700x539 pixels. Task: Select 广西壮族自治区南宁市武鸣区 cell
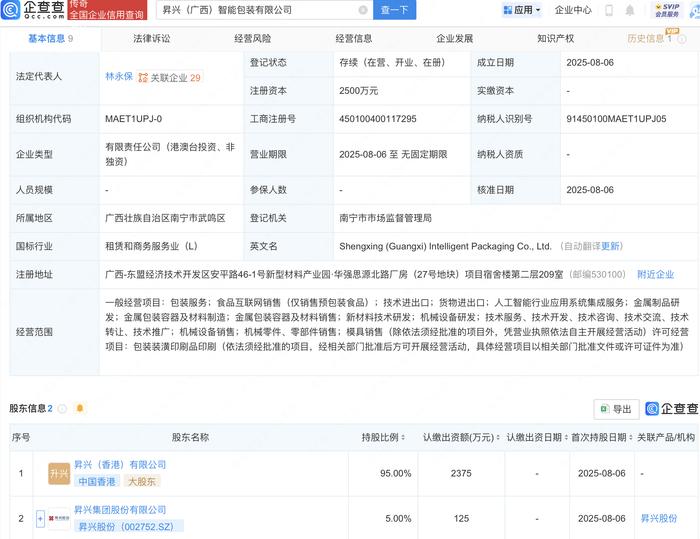pyautogui.click(x=165, y=218)
